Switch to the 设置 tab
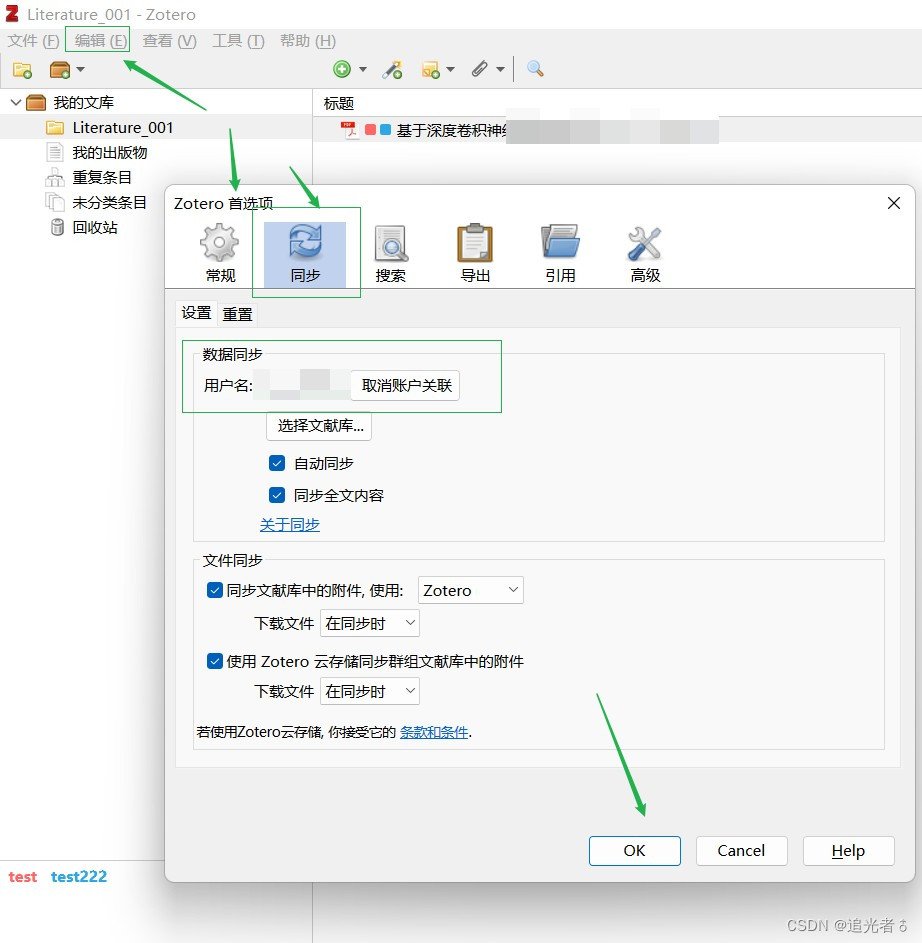922x943 pixels. (196, 313)
